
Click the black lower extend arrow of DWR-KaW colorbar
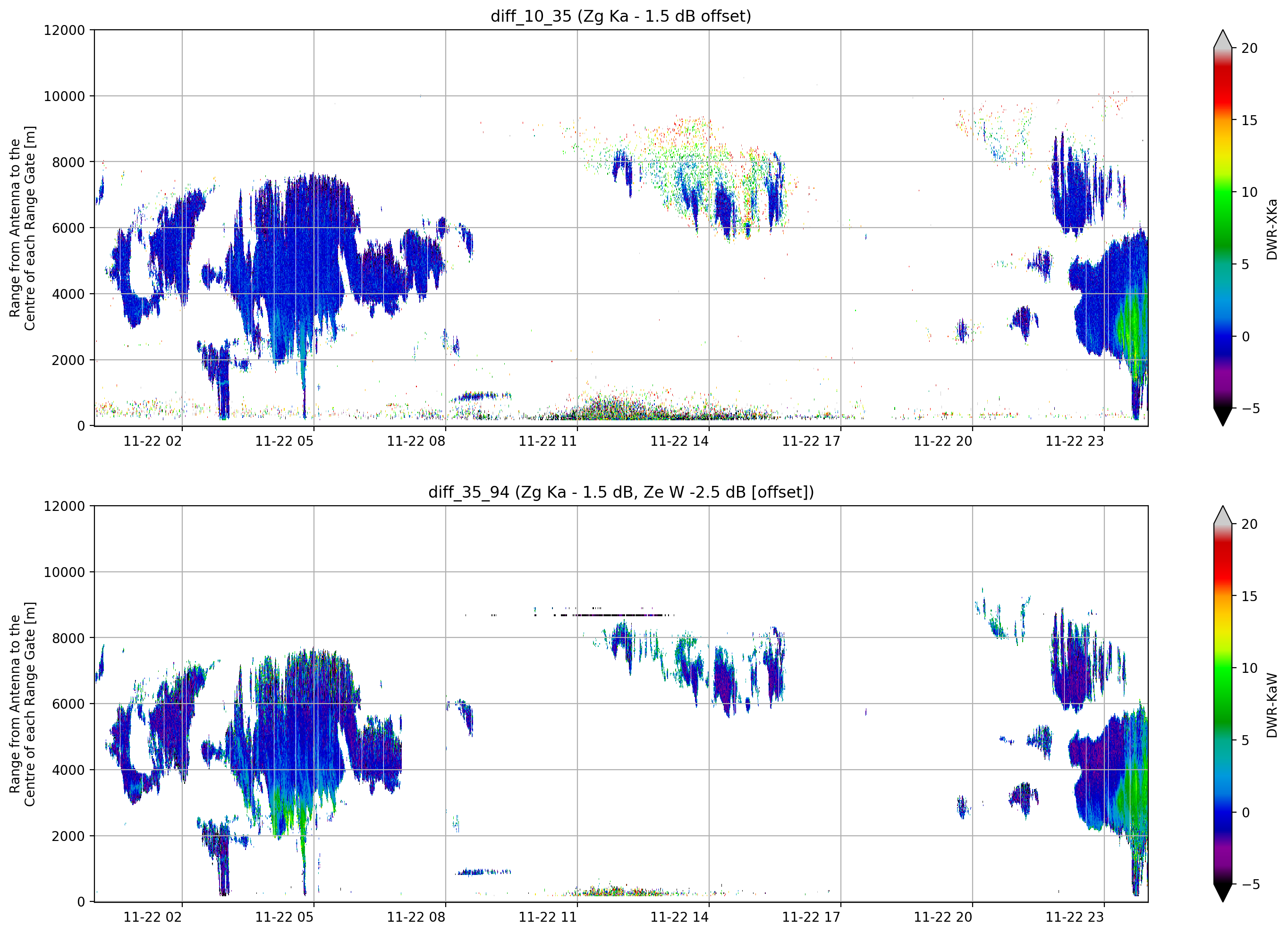(1223, 892)
